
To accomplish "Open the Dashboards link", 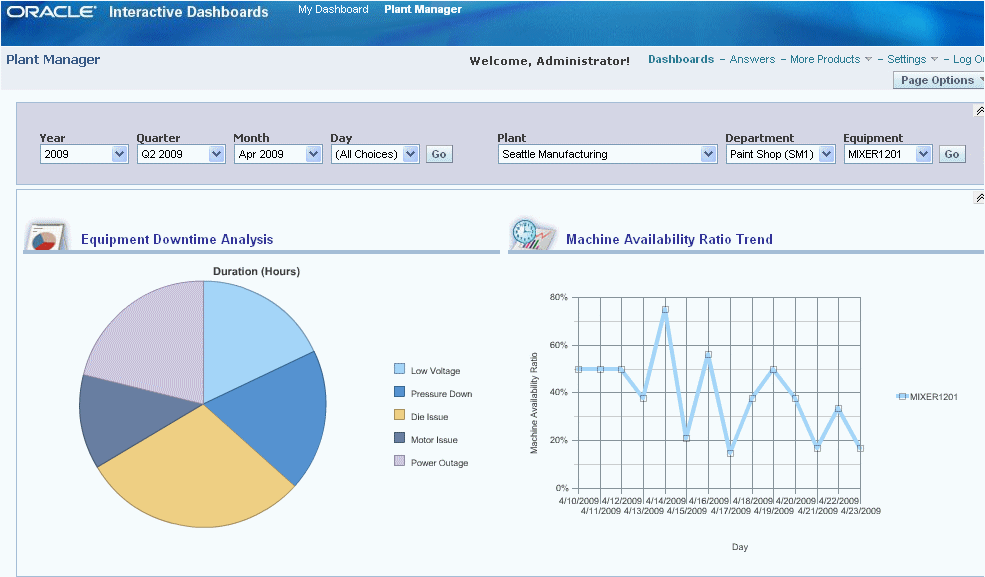I will (681, 59).
